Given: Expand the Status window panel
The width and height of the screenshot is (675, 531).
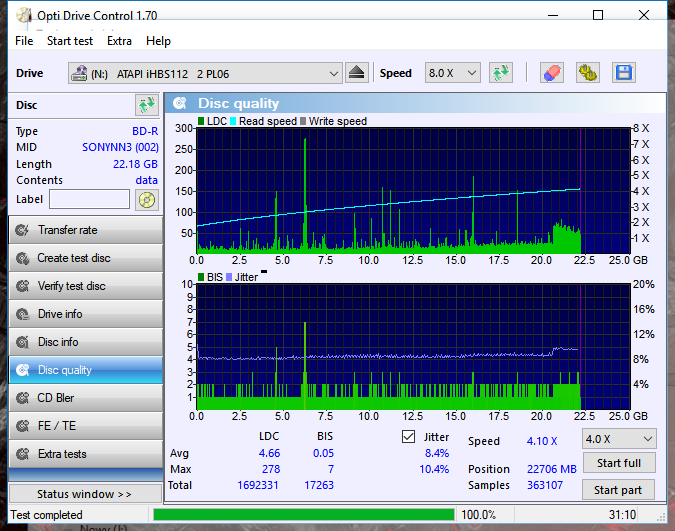Looking at the screenshot, I should (x=85, y=494).
